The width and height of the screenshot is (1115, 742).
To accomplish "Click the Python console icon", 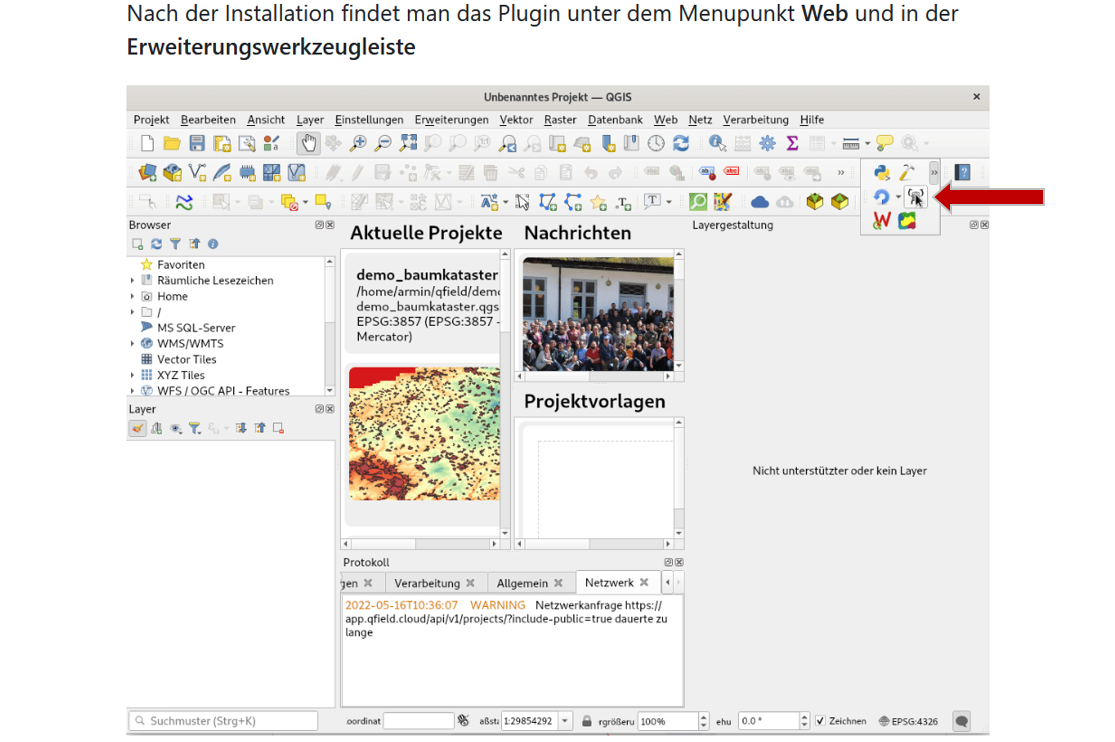I will 881,172.
